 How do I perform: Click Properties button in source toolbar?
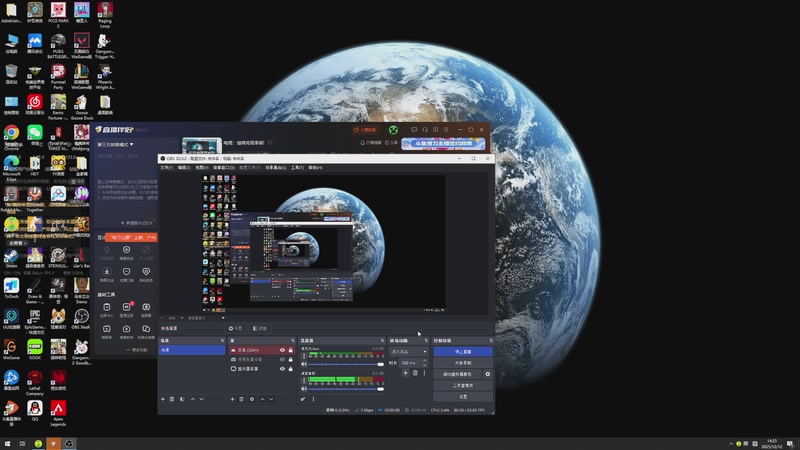(236, 329)
